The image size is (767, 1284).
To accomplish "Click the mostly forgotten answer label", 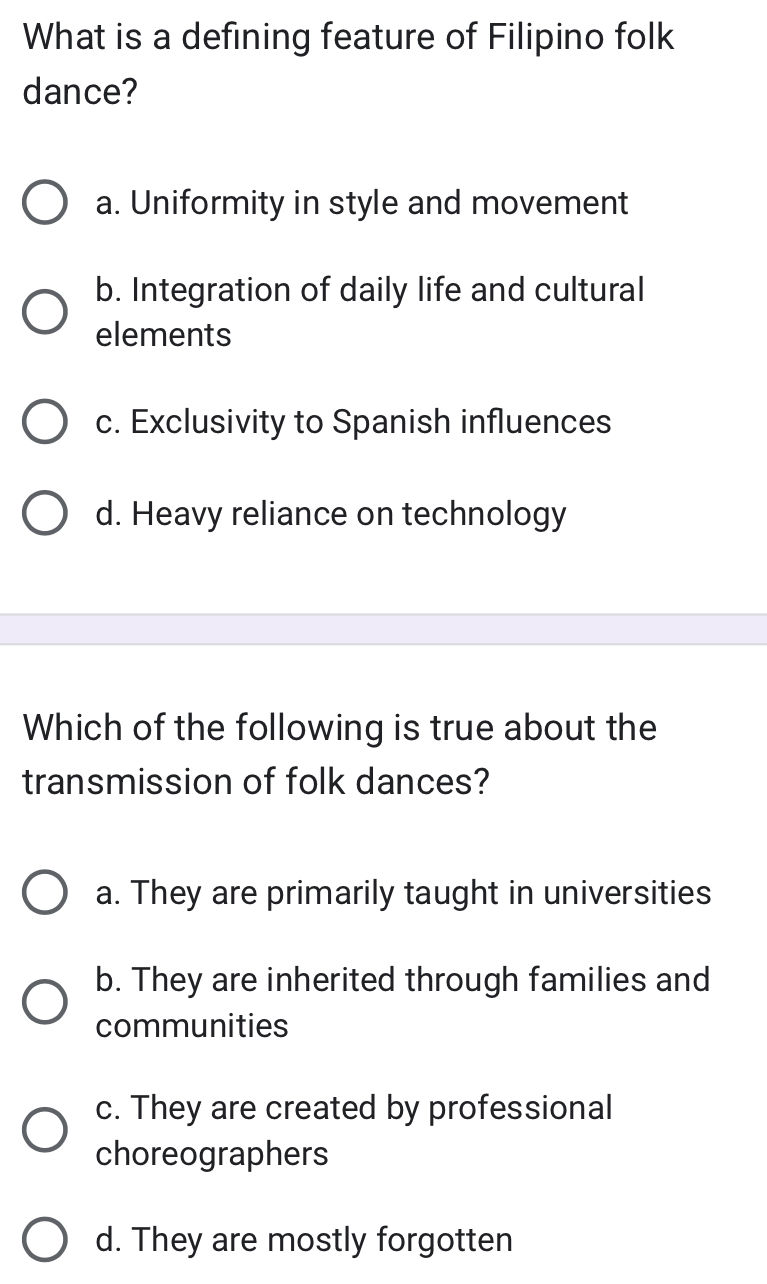I will coord(302,1239).
